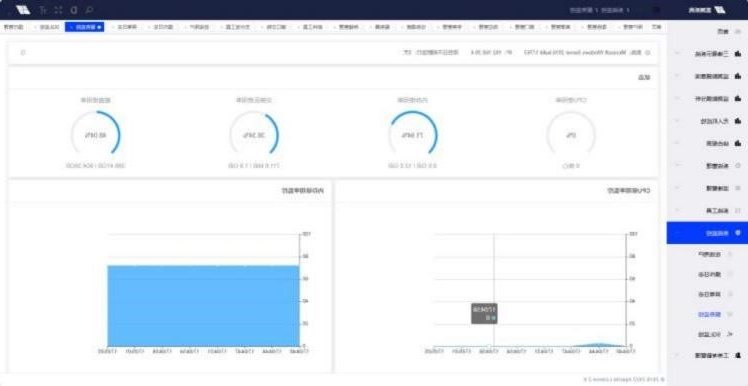Open 在线用户 in the sidebar submenu
Image resolution: width=748 pixels, height=386 pixels.
tap(708, 254)
